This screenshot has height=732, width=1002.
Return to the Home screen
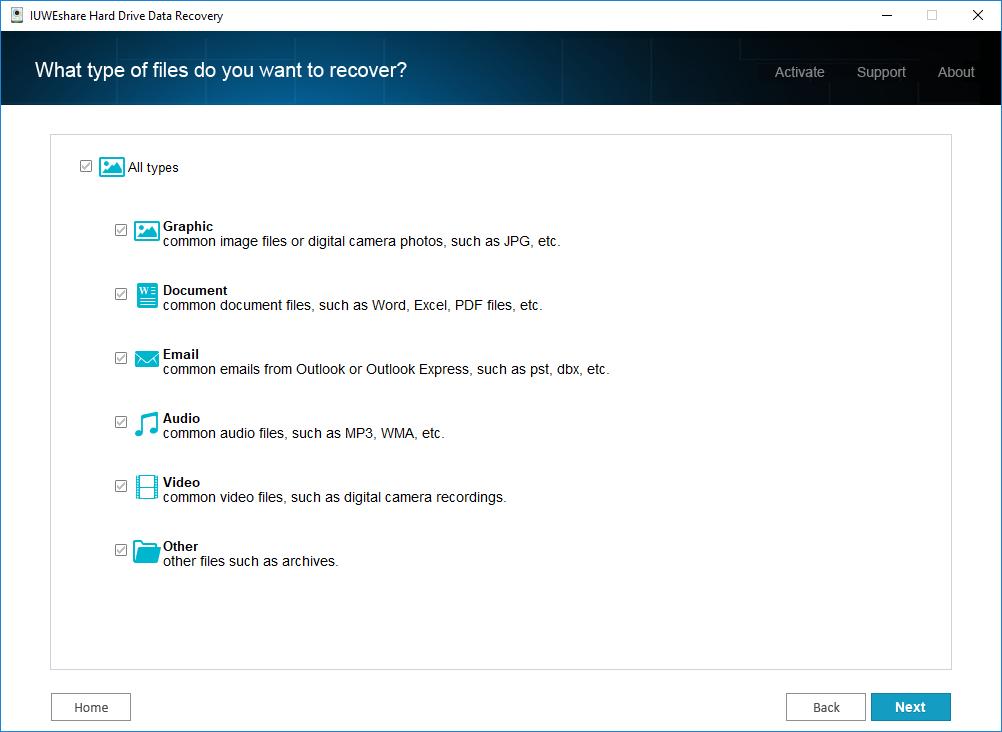tap(90, 707)
